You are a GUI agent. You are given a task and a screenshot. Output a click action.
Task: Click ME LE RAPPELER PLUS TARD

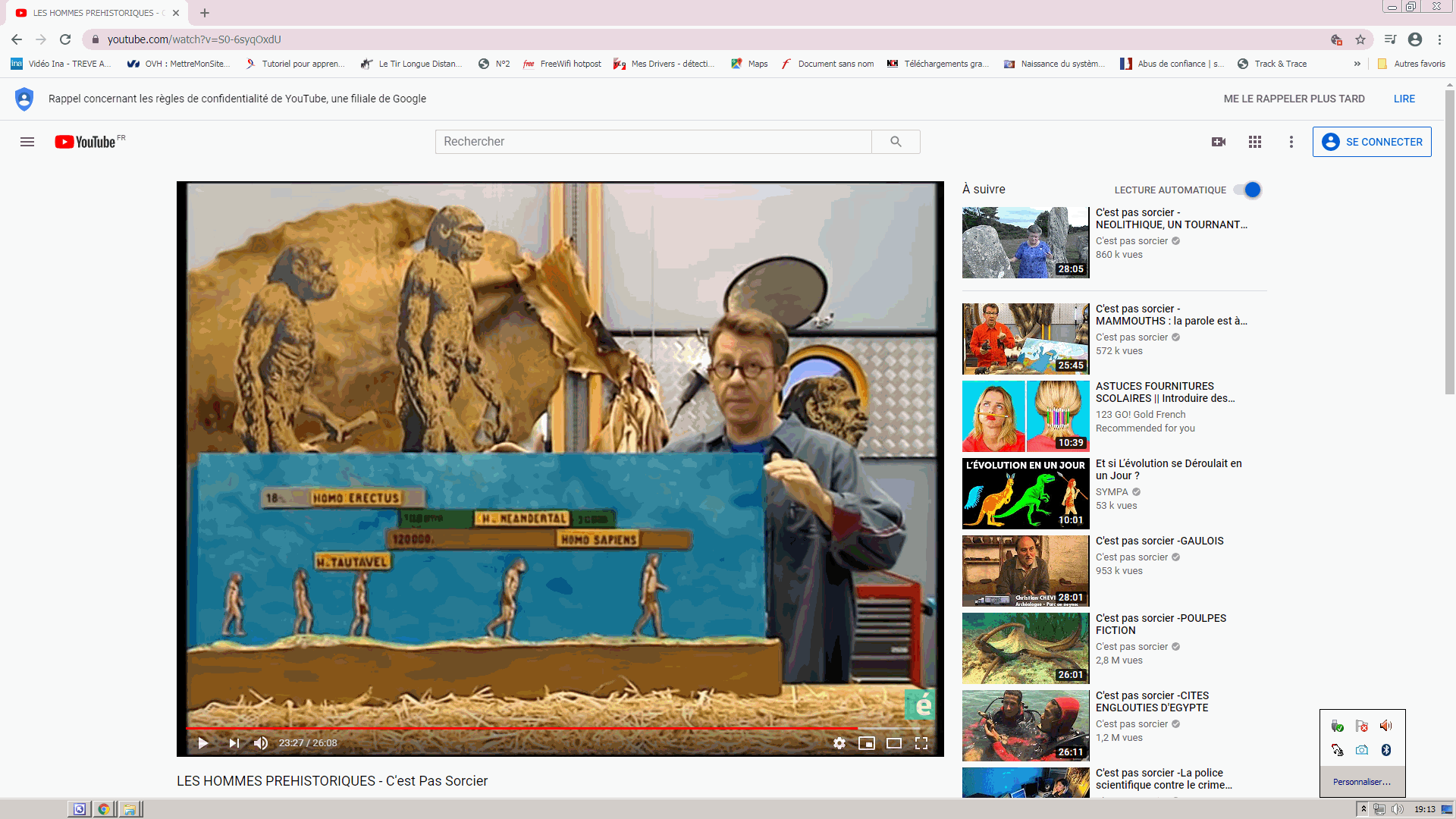[1294, 99]
